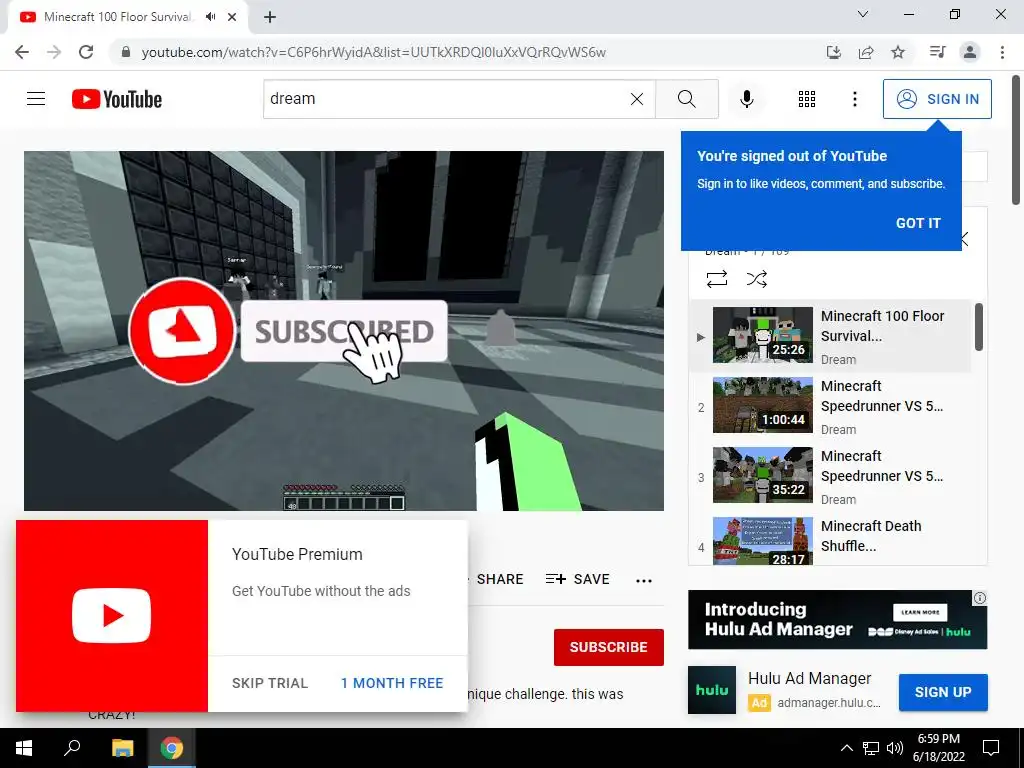Open the YouTube hamburger guide menu
1024x768 pixels.
point(36,99)
